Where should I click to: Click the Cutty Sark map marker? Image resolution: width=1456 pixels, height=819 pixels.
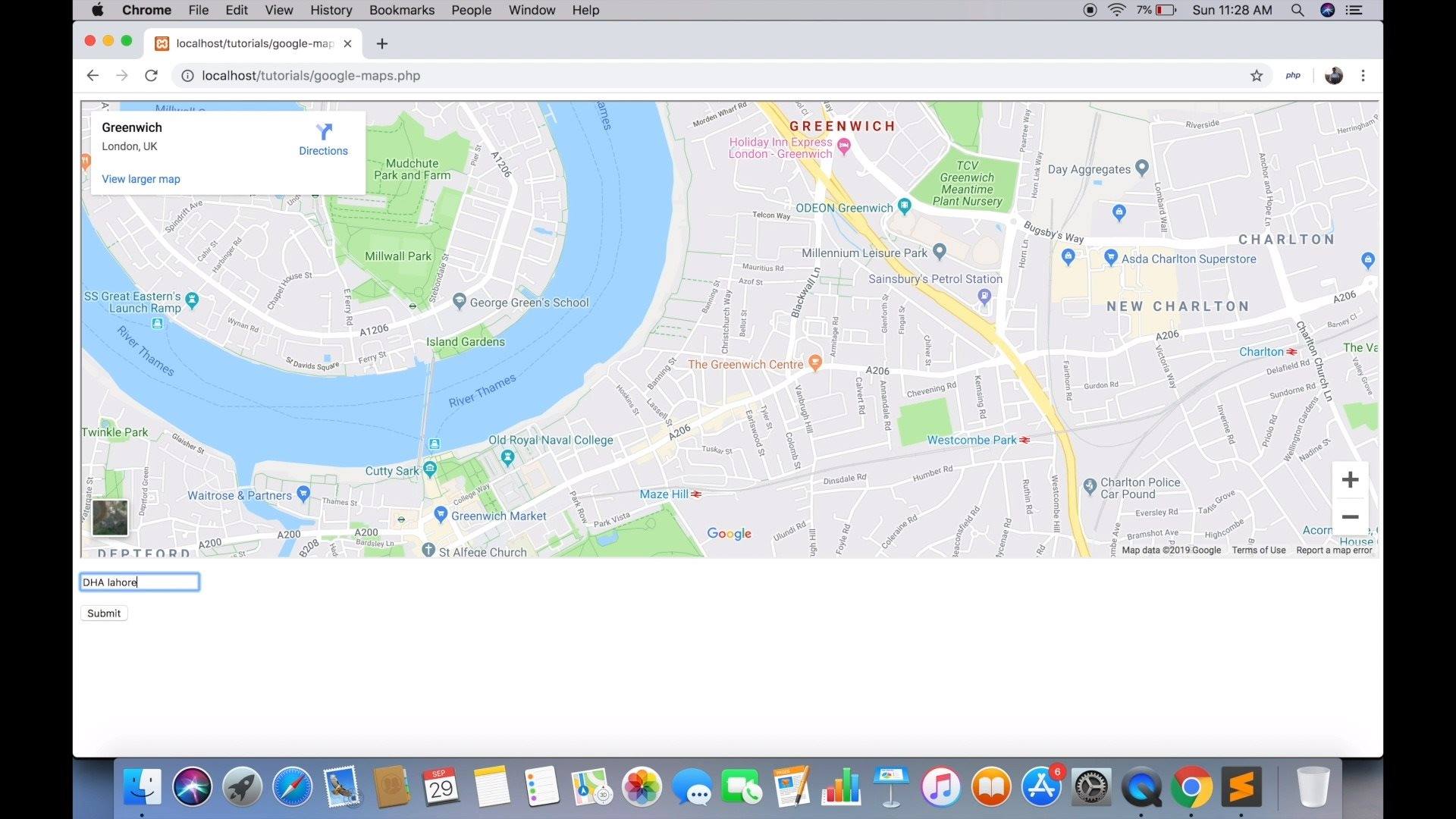430,469
